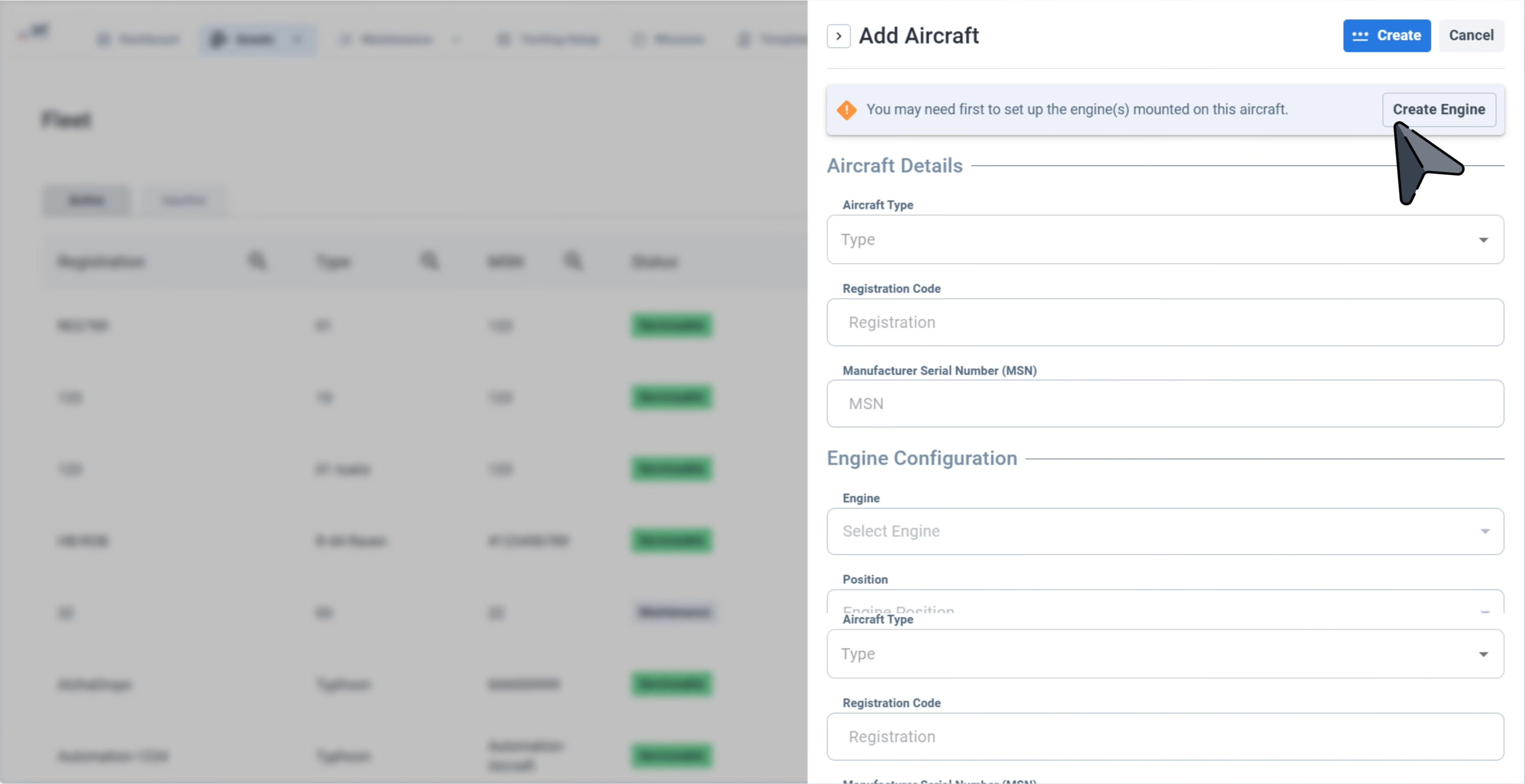Click the Type column search icon
This screenshot has width=1525, height=784.
[430, 260]
